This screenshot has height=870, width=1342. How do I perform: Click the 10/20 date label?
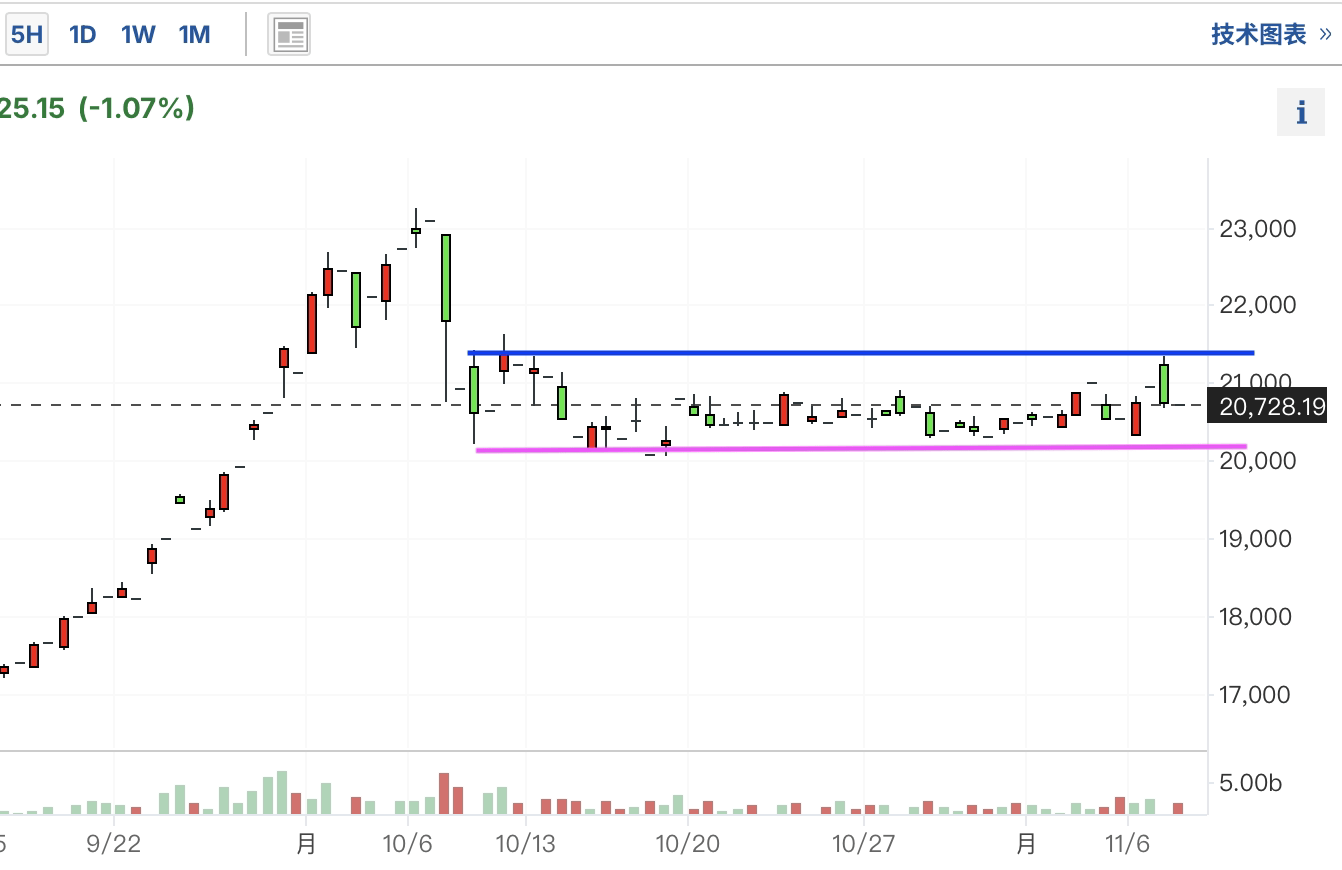point(688,844)
